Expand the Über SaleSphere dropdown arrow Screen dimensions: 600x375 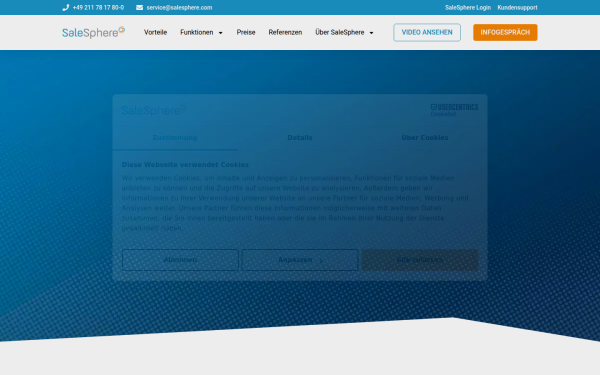[371, 33]
